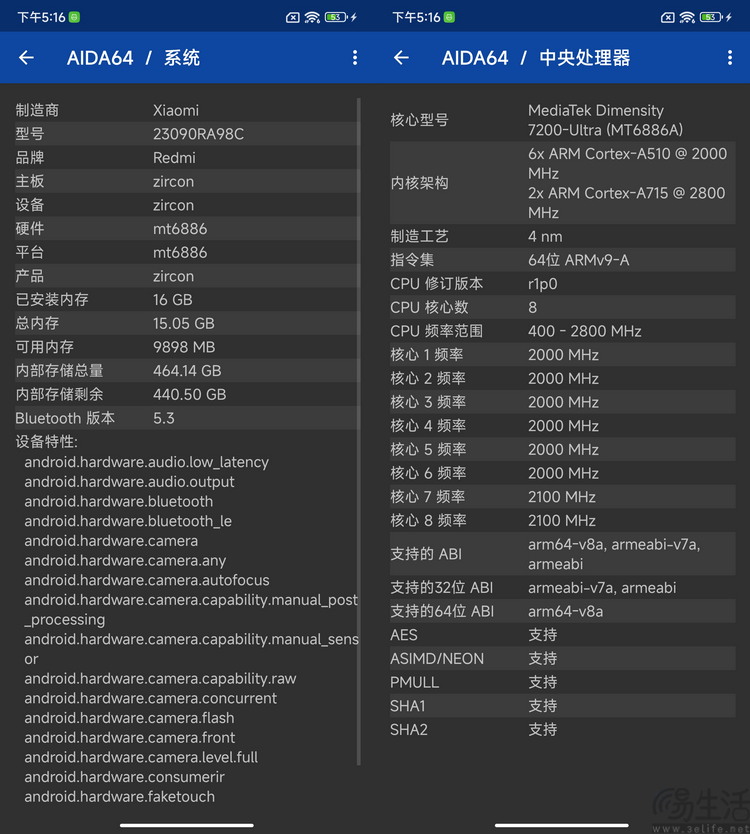Select android.hardware.faketouch entry
750x834 pixels.
pyautogui.click(x=120, y=797)
